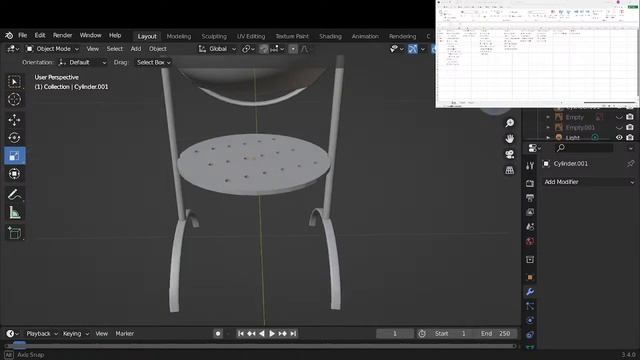Open the properties editor type dropdown
This screenshot has width=640, height=360.
click(x=534, y=148)
